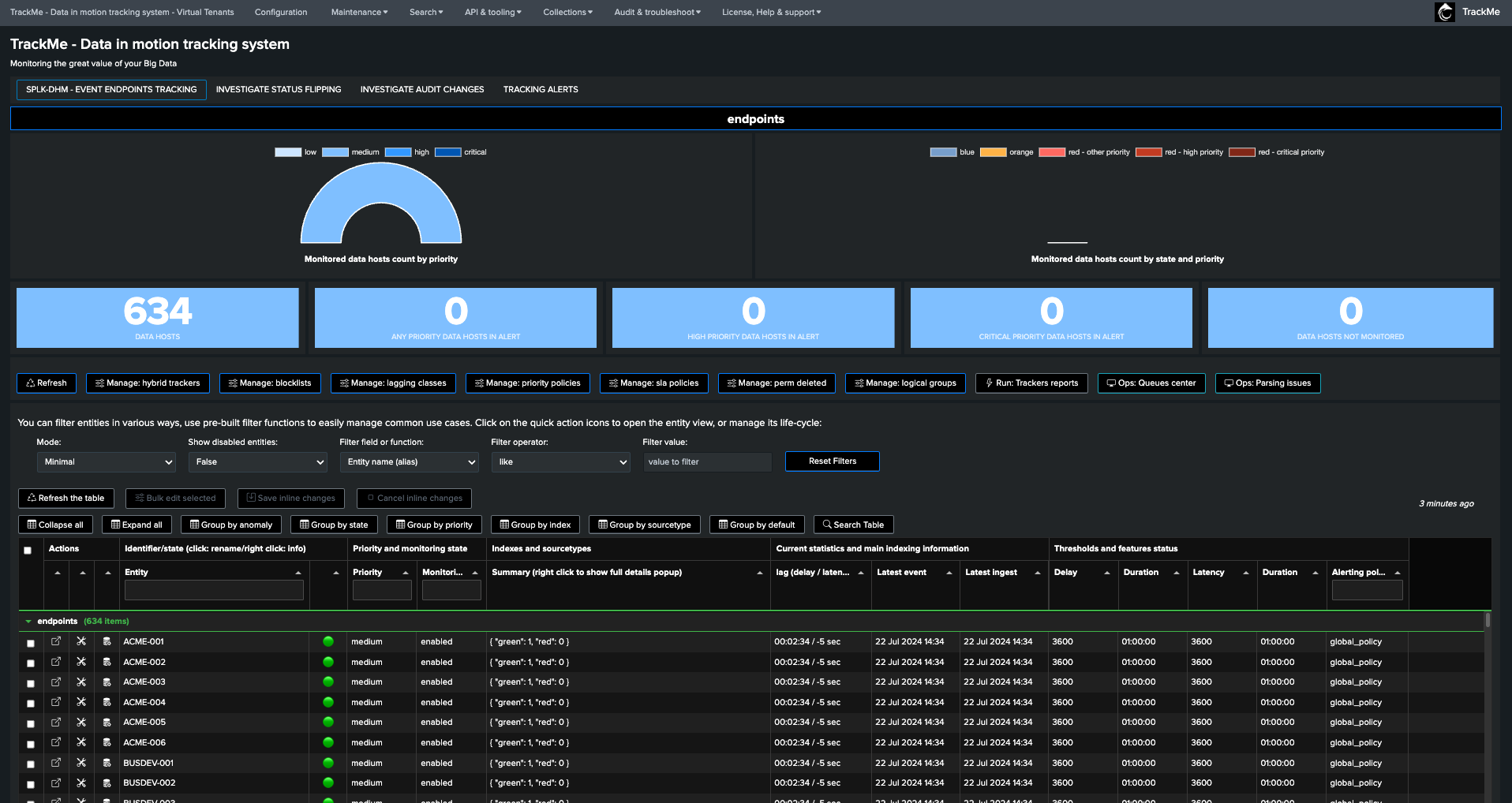Check the ACME-004 row checkbox
This screenshot has height=803, width=1512.
coord(31,704)
